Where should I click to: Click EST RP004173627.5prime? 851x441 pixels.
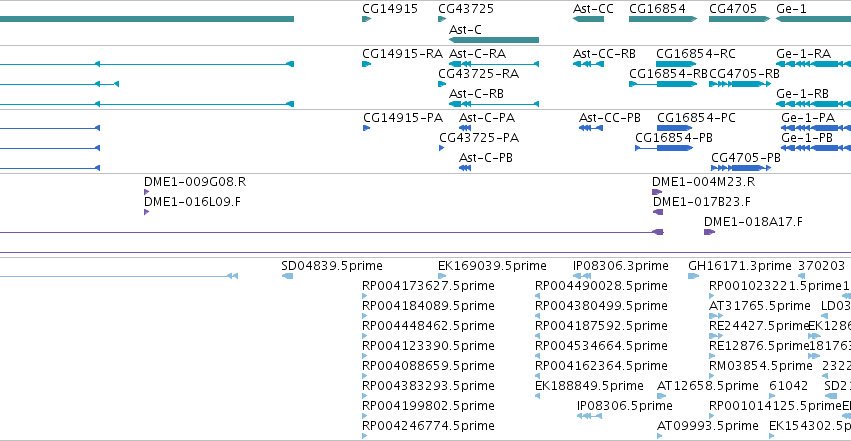[365, 296]
